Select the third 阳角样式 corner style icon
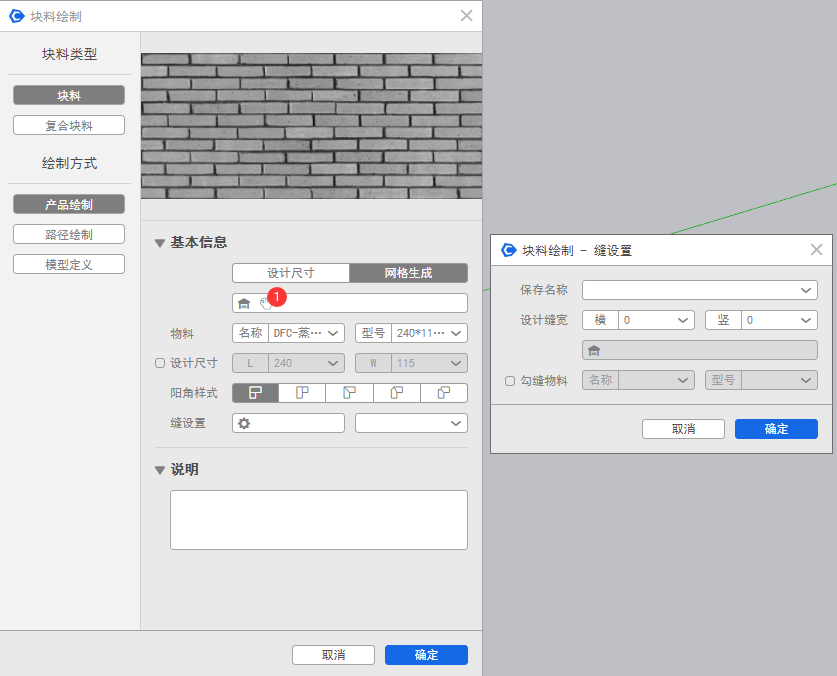 (x=349, y=393)
